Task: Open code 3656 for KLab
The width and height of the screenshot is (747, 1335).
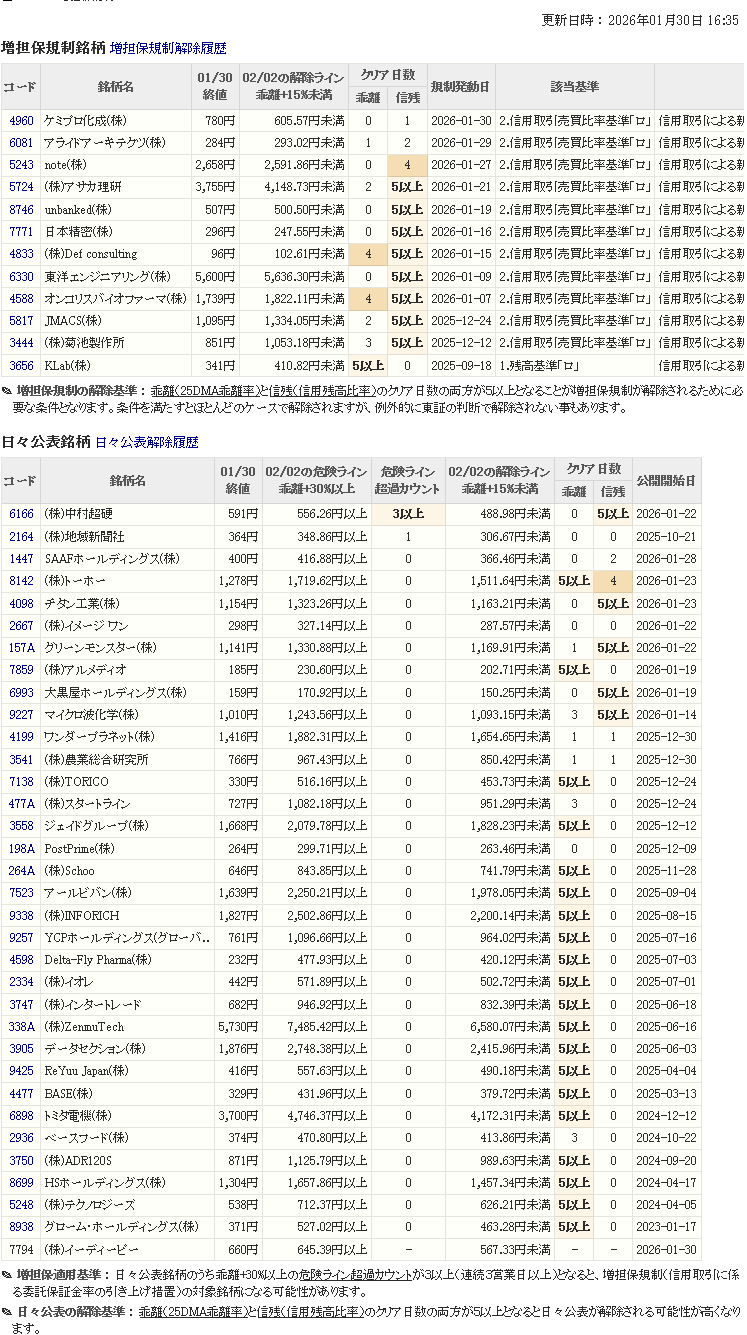Action: [x=21, y=366]
